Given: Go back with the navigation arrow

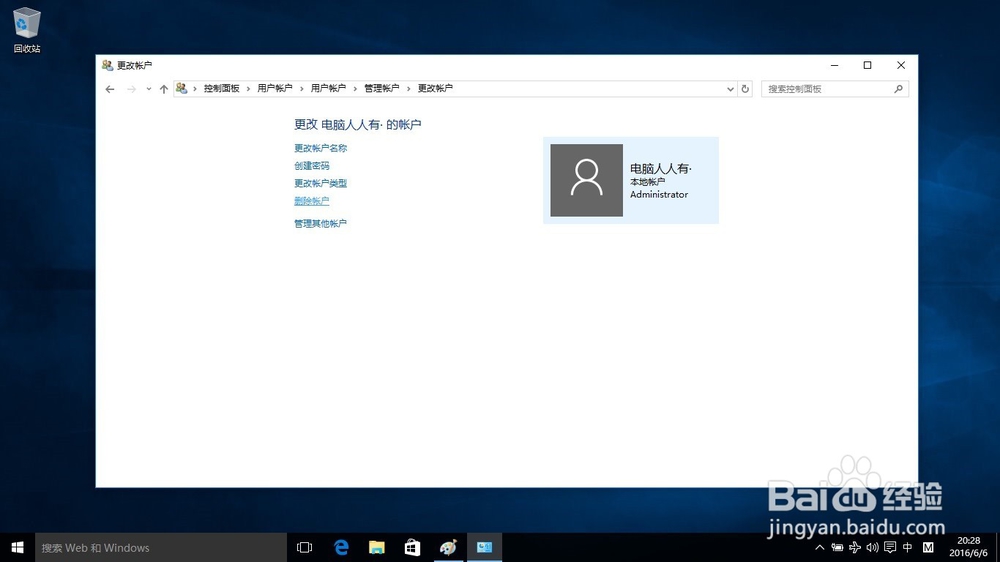Looking at the screenshot, I should [x=110, y=89].
